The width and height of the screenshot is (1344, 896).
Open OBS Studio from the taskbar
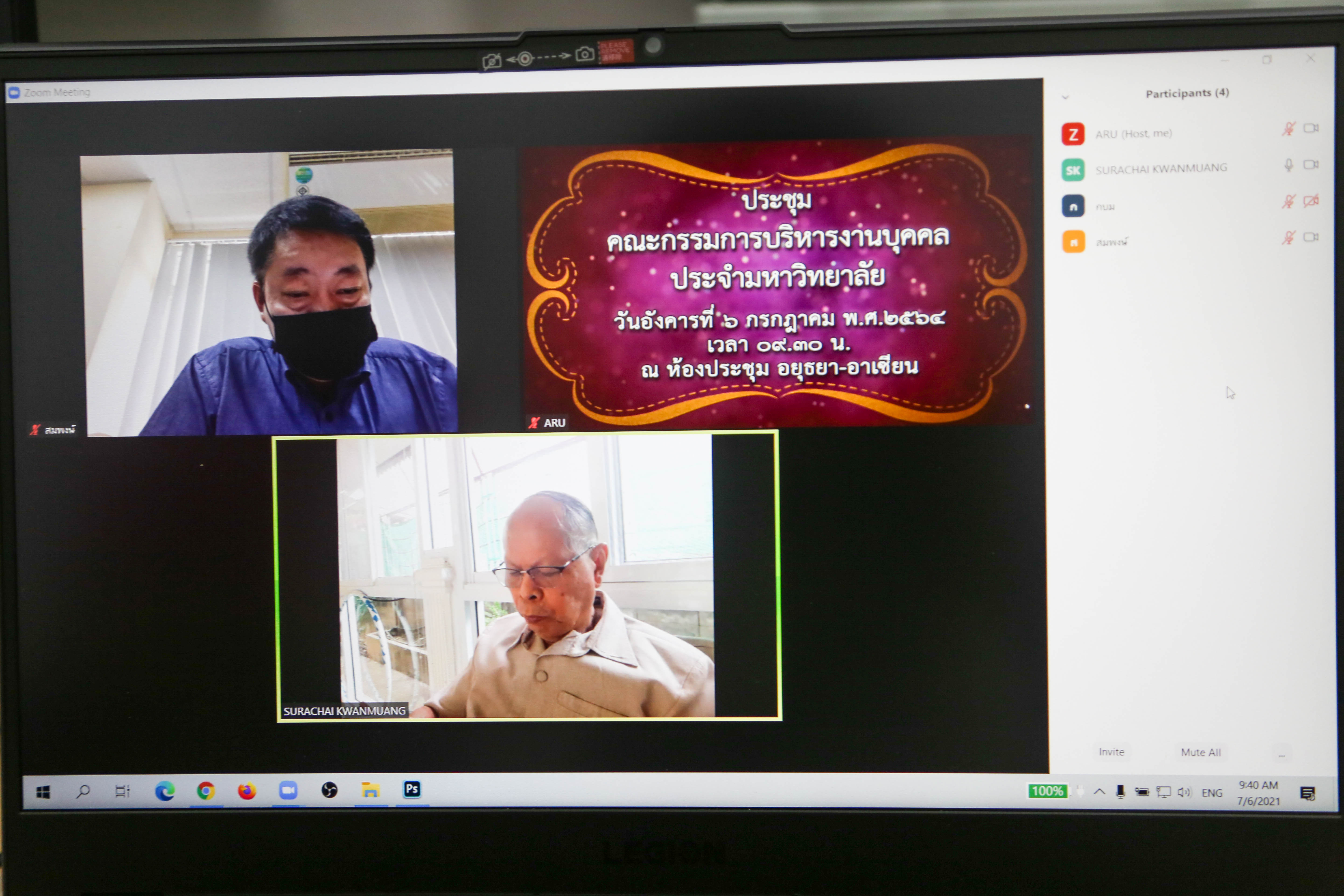pyautogui.click(x=329, y=790)
